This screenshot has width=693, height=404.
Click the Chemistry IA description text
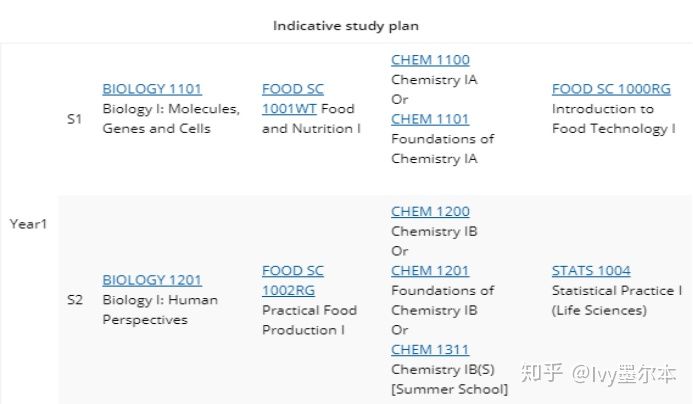434,80
